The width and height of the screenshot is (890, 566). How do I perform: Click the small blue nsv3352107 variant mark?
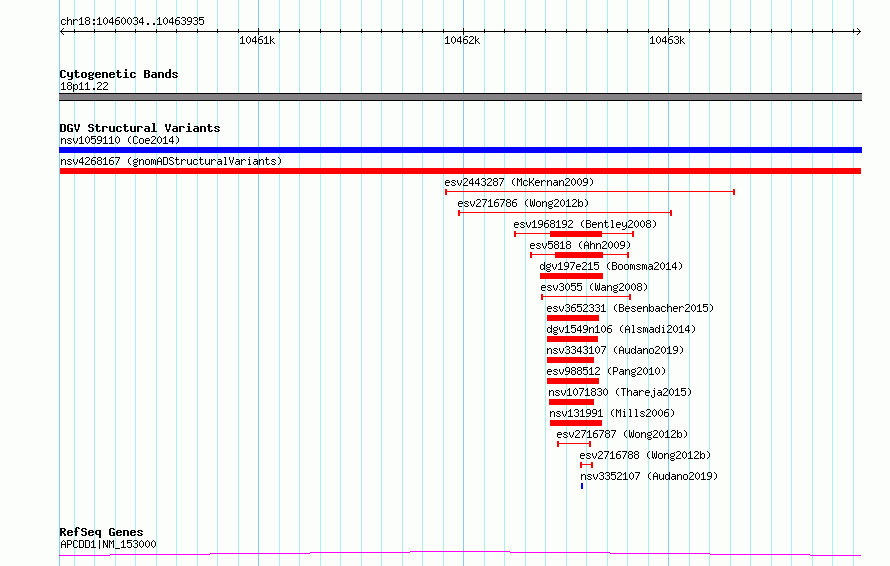coord(582,486)
